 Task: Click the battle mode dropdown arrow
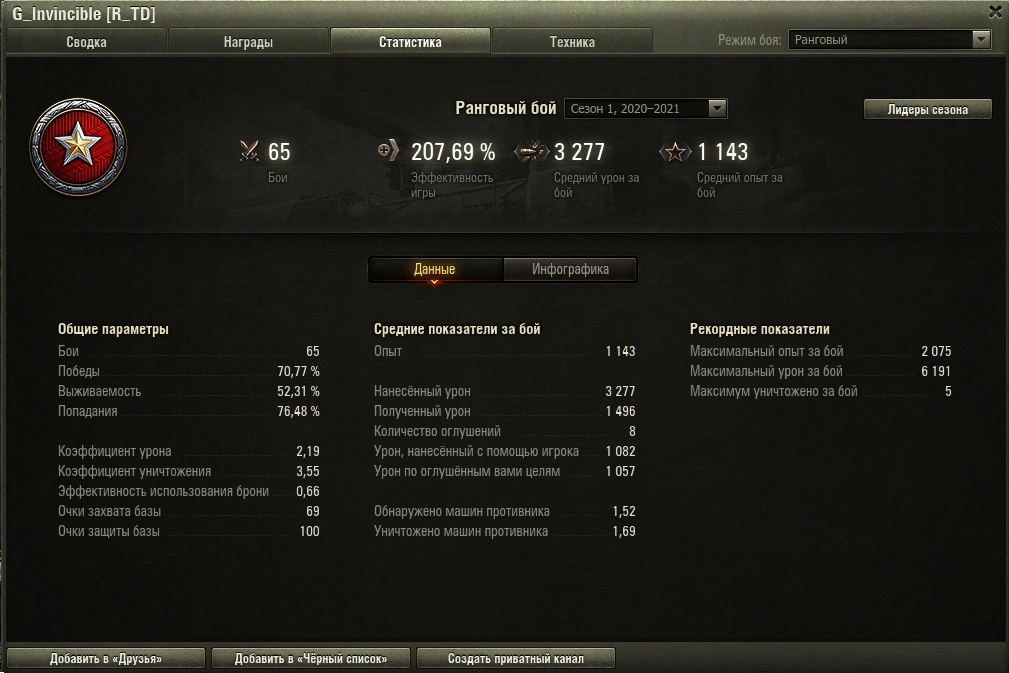coord(981,40)
